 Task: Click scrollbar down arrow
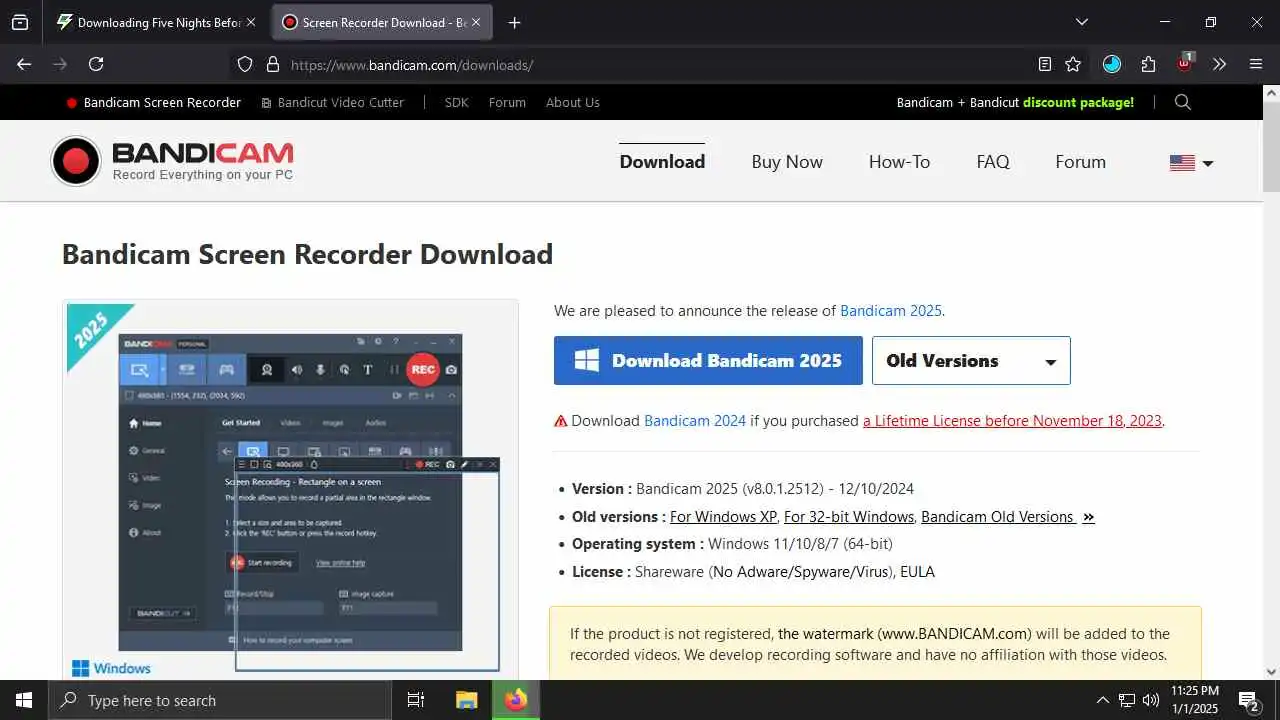click(1271, 672)
